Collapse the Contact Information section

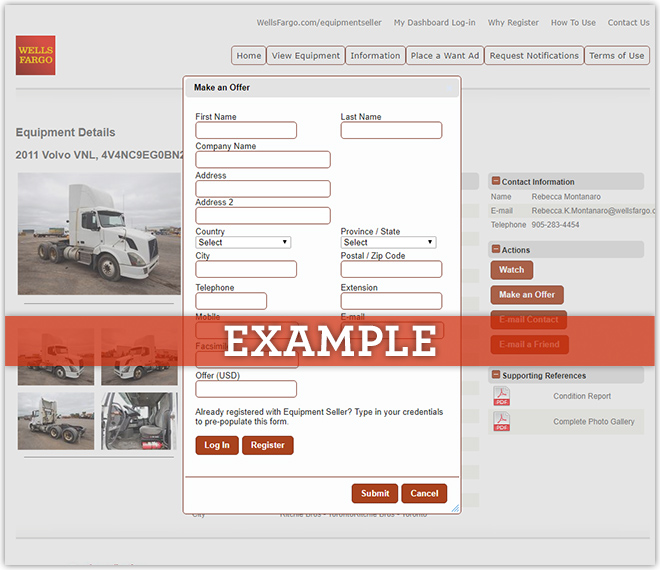(496, 181)
